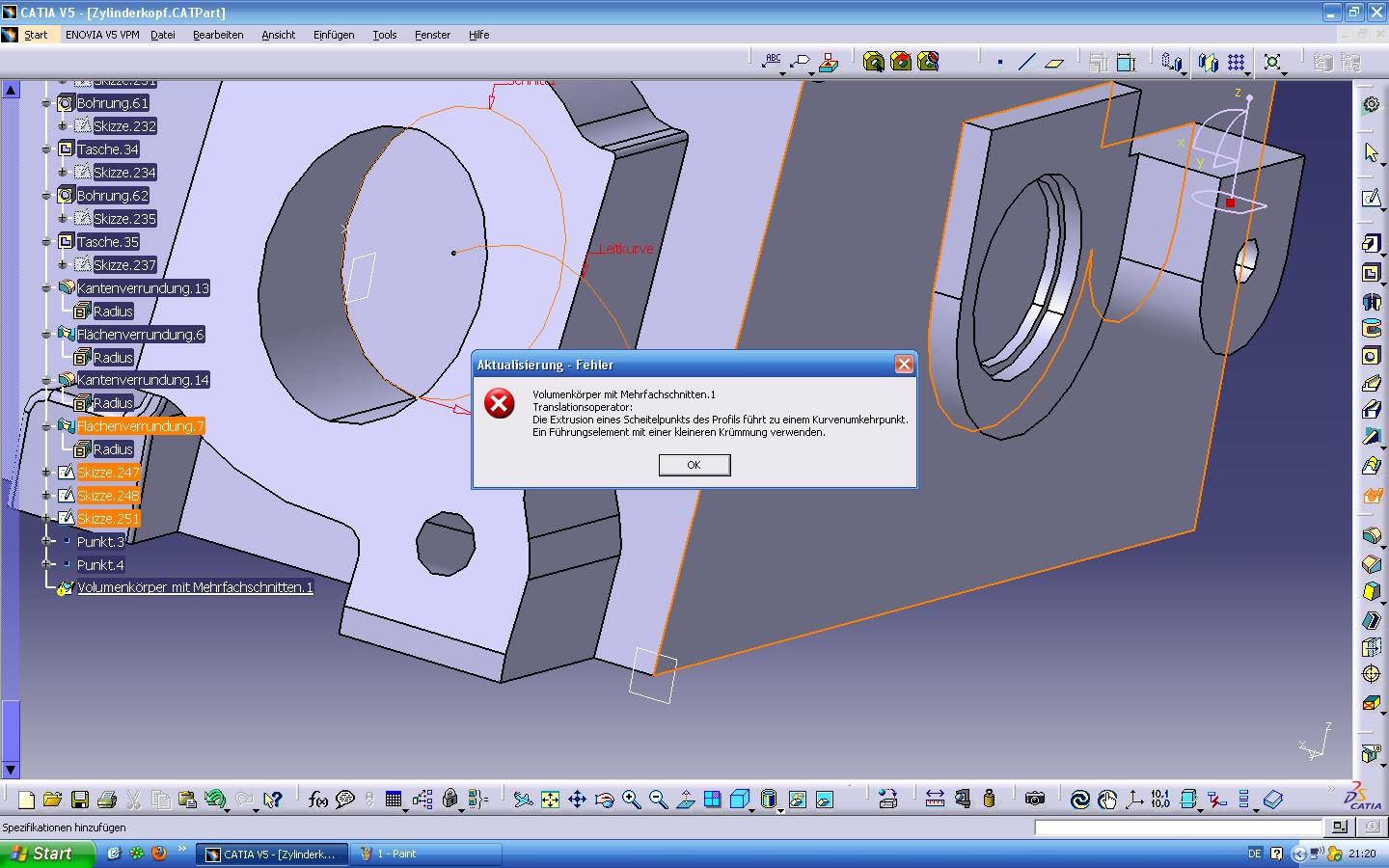Select Skizze.251 in the tree
Viewport: 1389px width, 868px height.
tap(108, 519)
